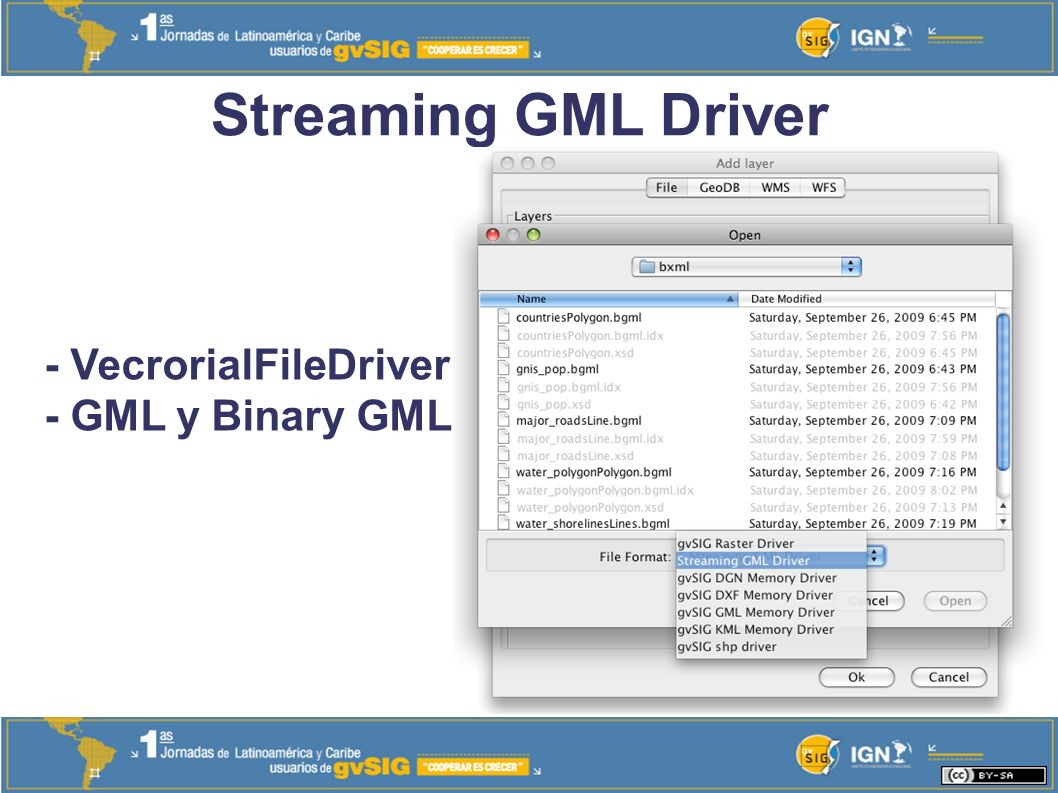Click the gnis_pop.bgml file icon

pos(503,368)
